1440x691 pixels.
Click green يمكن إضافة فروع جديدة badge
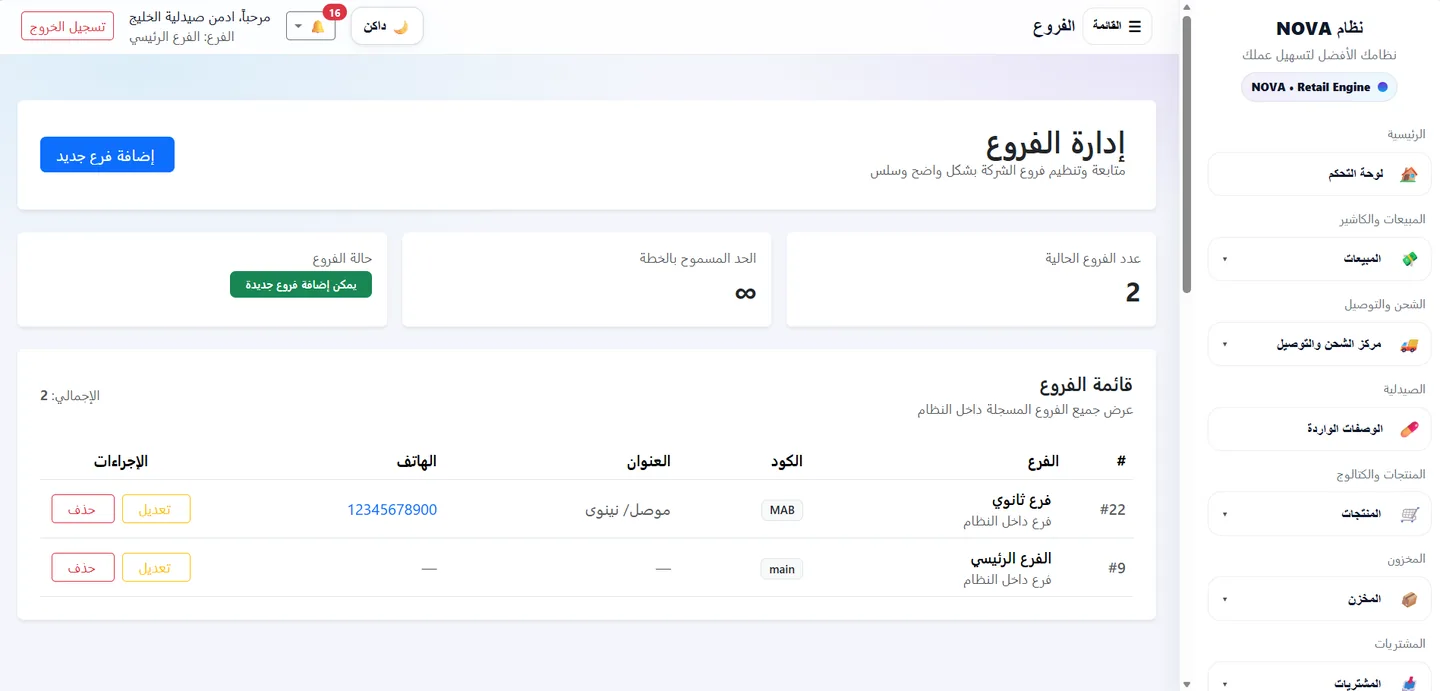click(x=301, y=285)
